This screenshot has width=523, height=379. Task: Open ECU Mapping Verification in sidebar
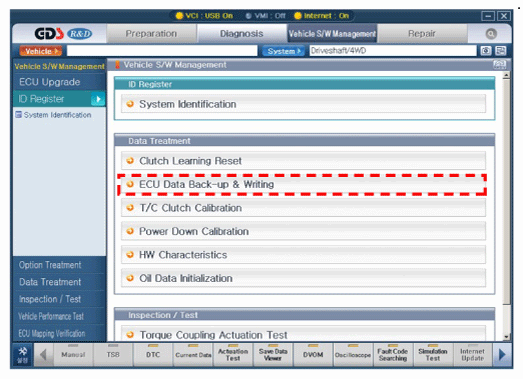point(59,333)
